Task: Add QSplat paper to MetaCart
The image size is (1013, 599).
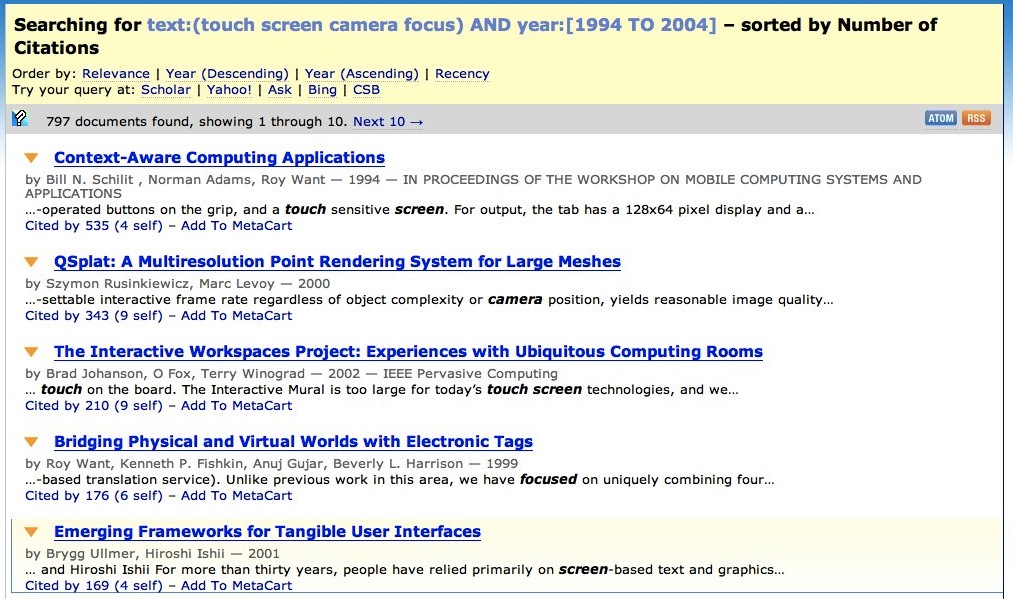Action: [x=236, y=315]
